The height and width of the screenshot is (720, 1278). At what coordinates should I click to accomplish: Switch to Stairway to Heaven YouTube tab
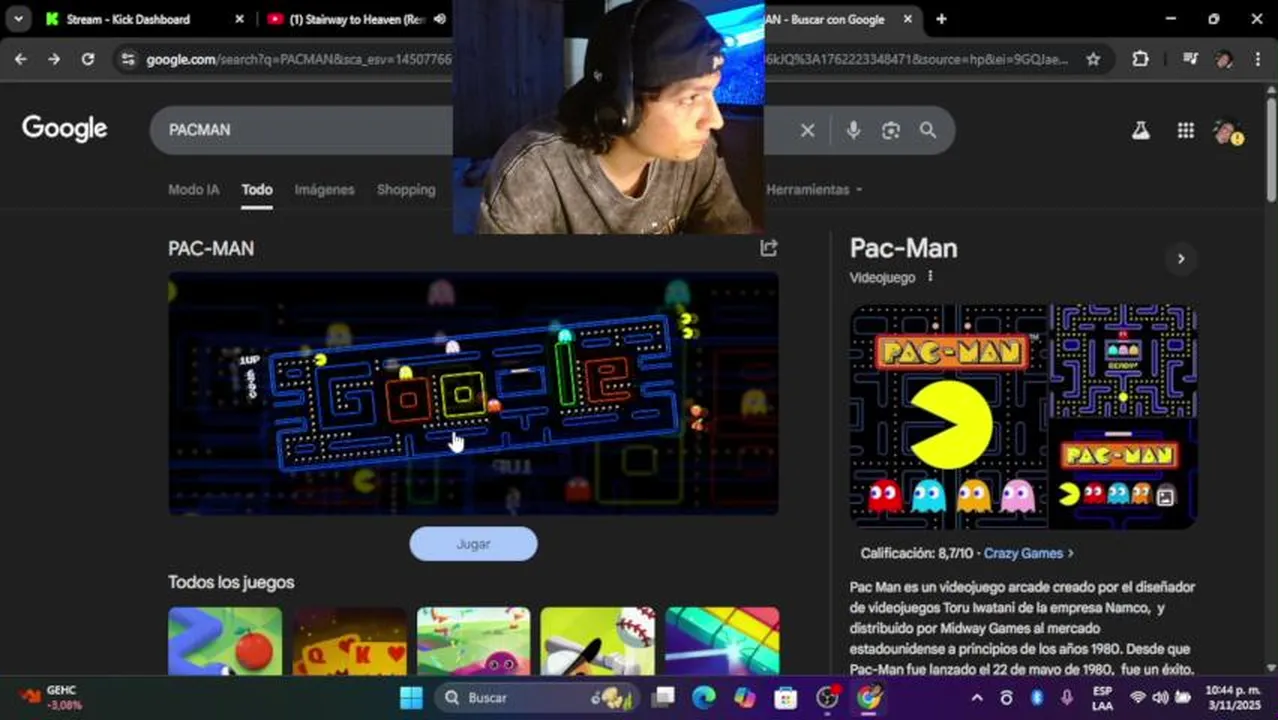pos(356,19)
